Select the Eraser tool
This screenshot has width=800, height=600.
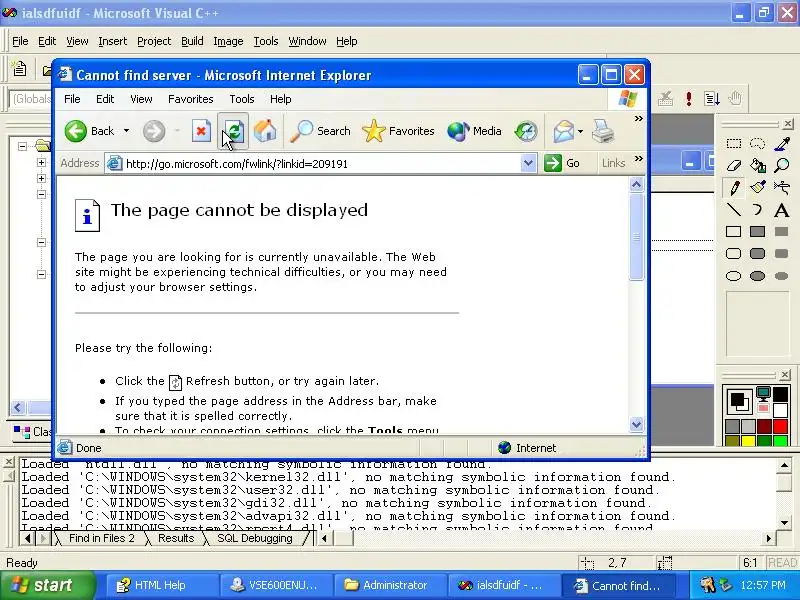[734, 165]
